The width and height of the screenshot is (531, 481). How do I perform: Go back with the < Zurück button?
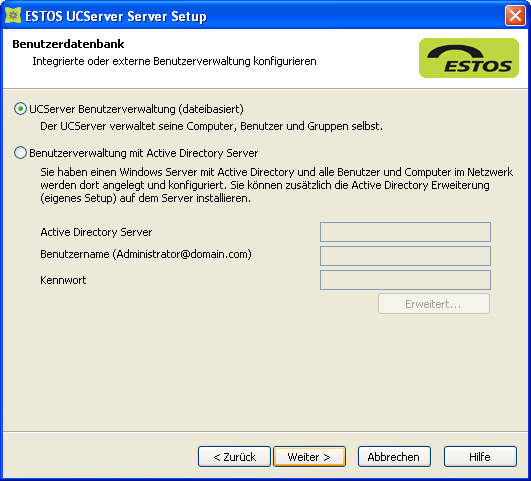pyautogui.click(x=234, y=457)
